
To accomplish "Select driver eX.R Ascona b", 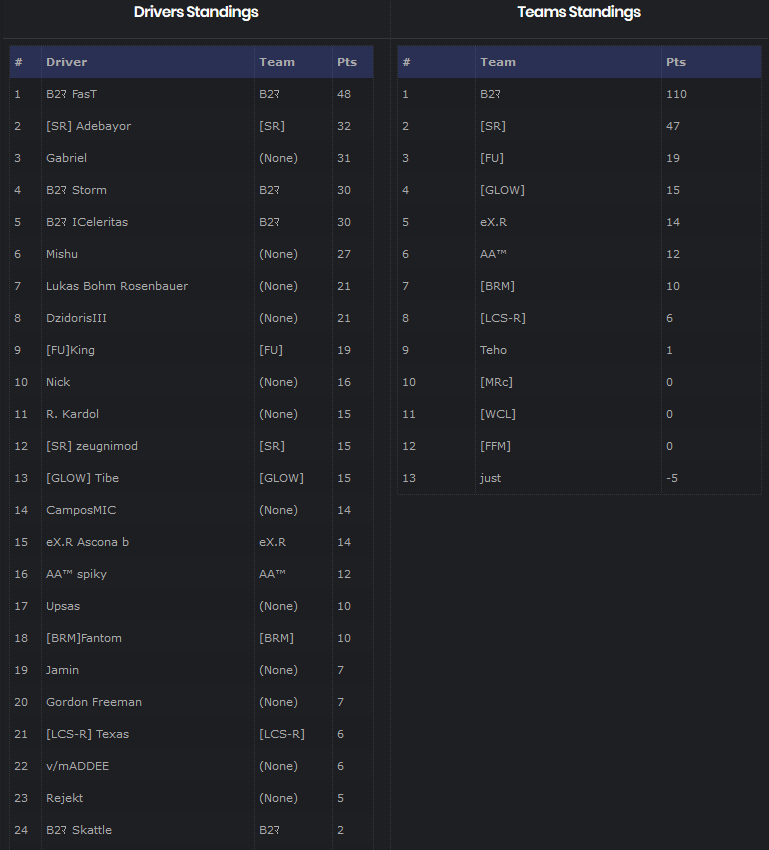I will [87, 542].
